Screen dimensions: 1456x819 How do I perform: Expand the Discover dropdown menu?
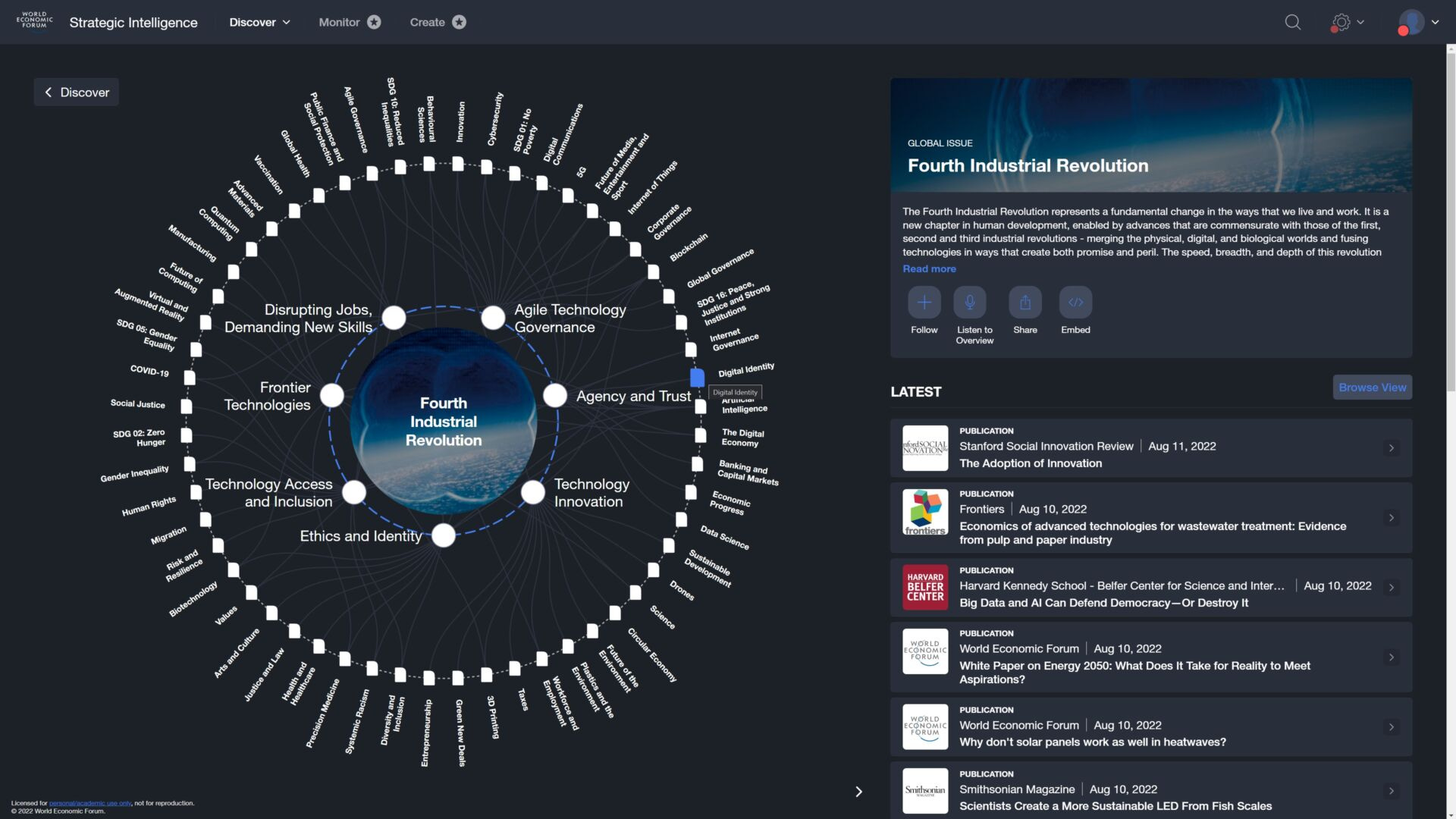coord(260,22)
